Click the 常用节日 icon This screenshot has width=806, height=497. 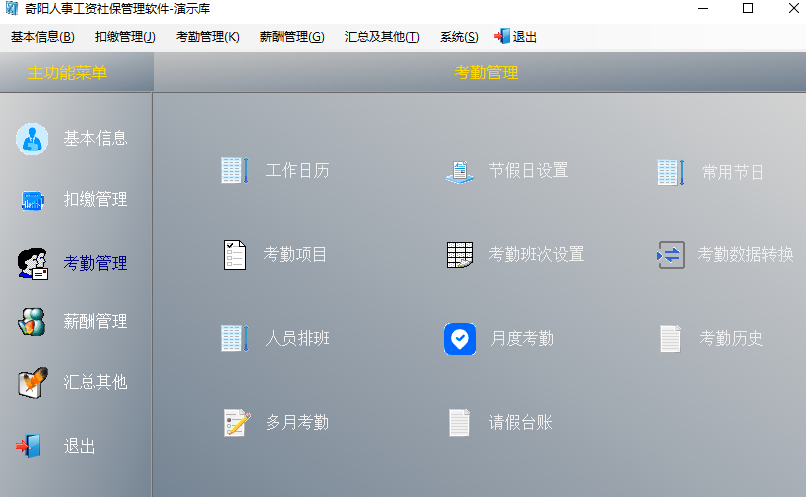[x=669, y=172]
